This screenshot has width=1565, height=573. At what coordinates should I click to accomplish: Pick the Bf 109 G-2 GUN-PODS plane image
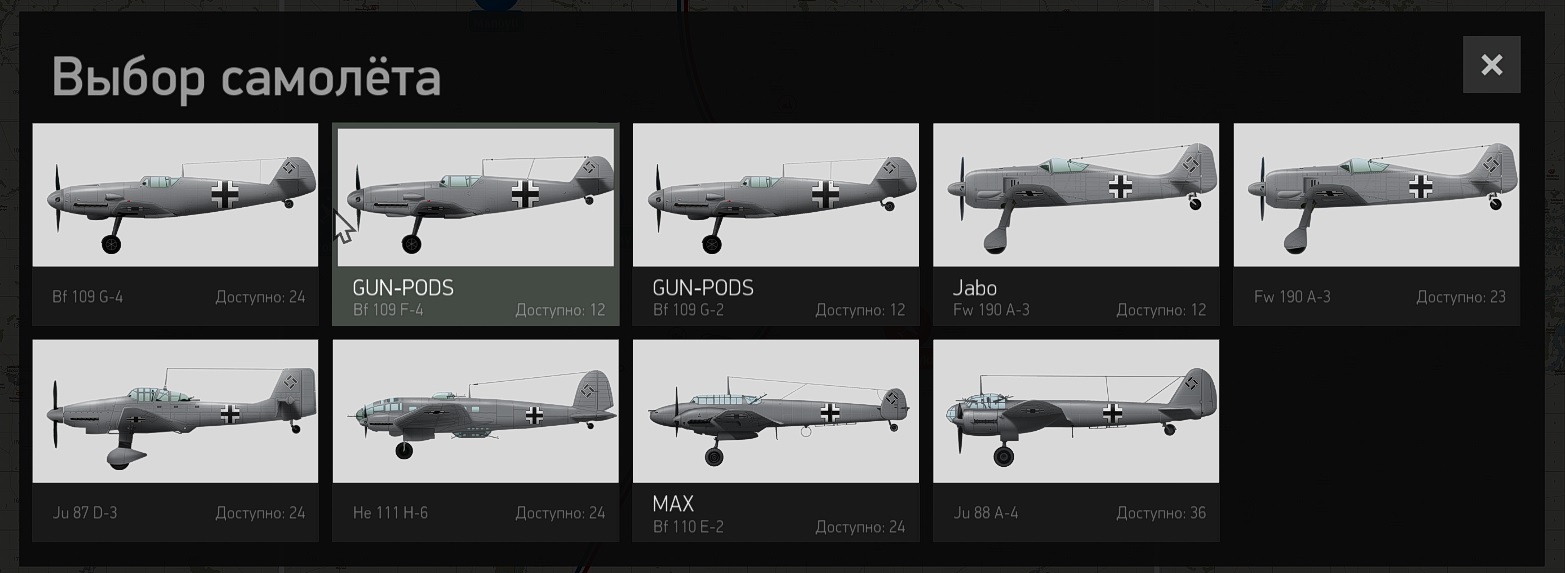click(x=776, y=195)
